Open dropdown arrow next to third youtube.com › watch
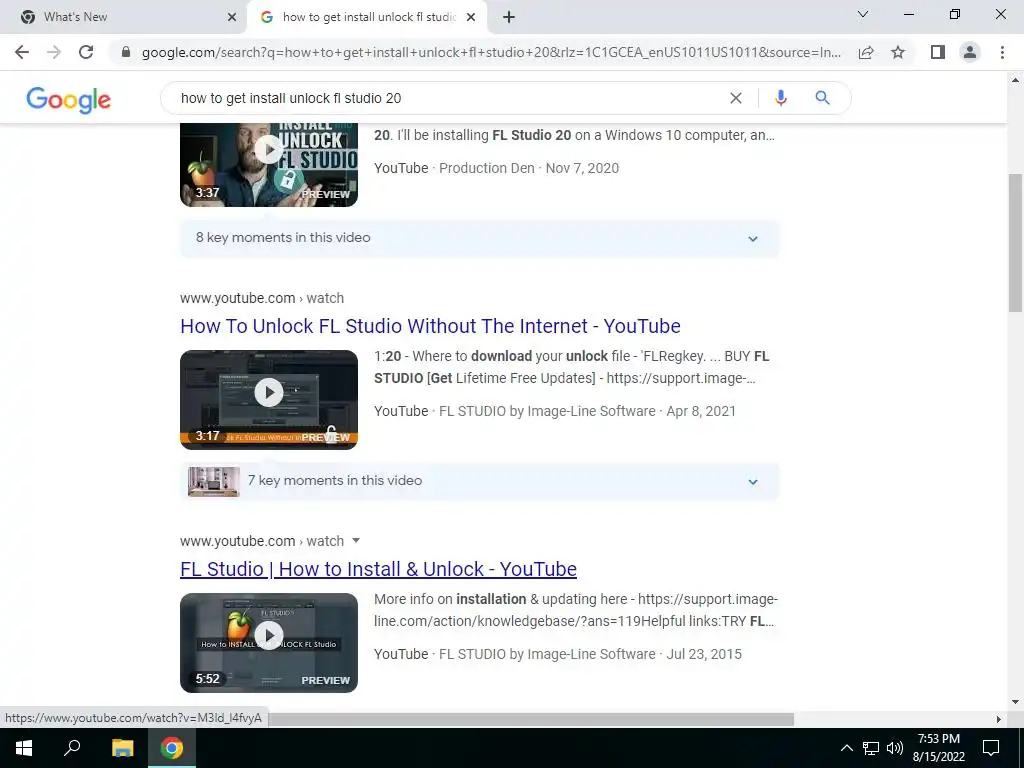Screen dimensions: 1024x768 [x=356, y=540]
